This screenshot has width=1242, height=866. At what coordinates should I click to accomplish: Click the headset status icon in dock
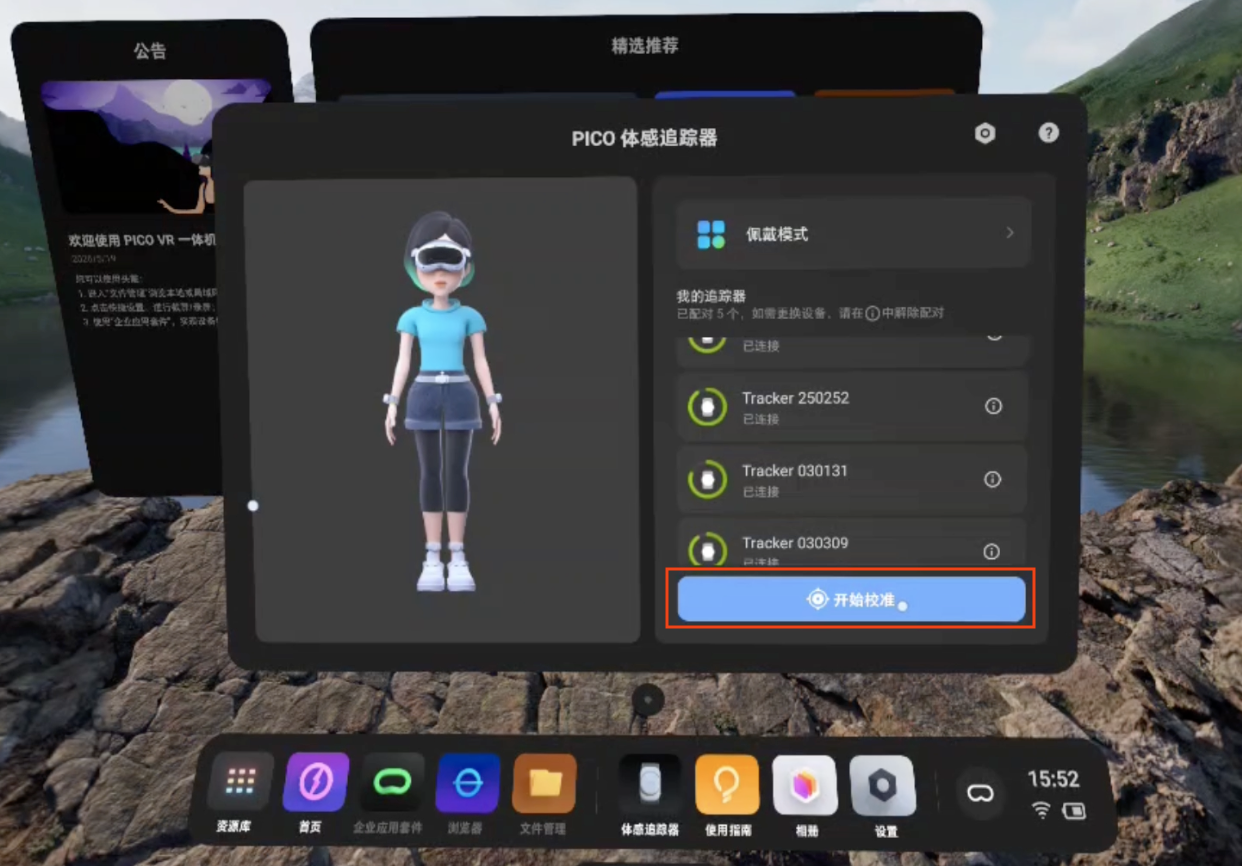980,794
